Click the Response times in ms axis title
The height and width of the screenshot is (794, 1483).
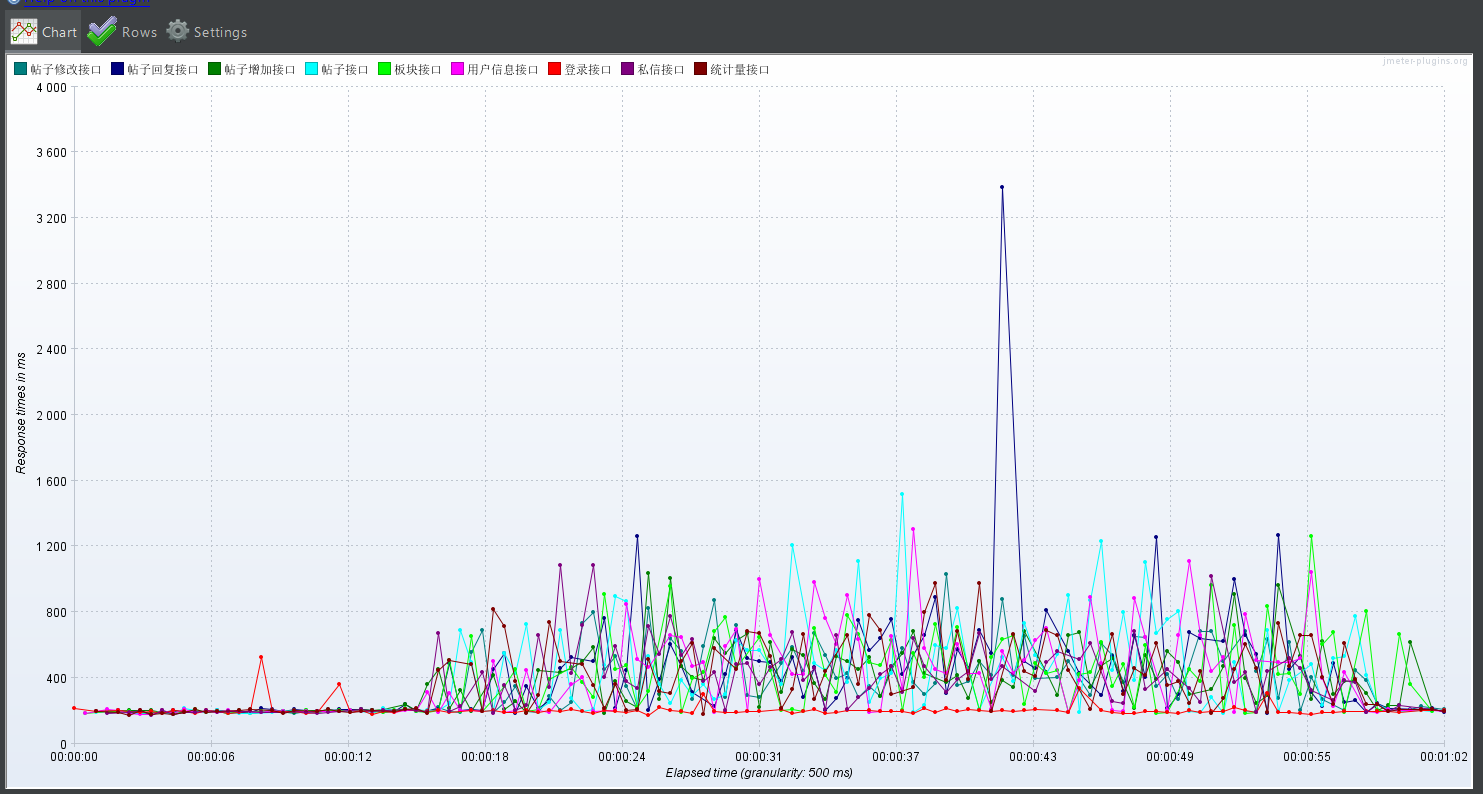pyautogui.click(x=20, y=415)
